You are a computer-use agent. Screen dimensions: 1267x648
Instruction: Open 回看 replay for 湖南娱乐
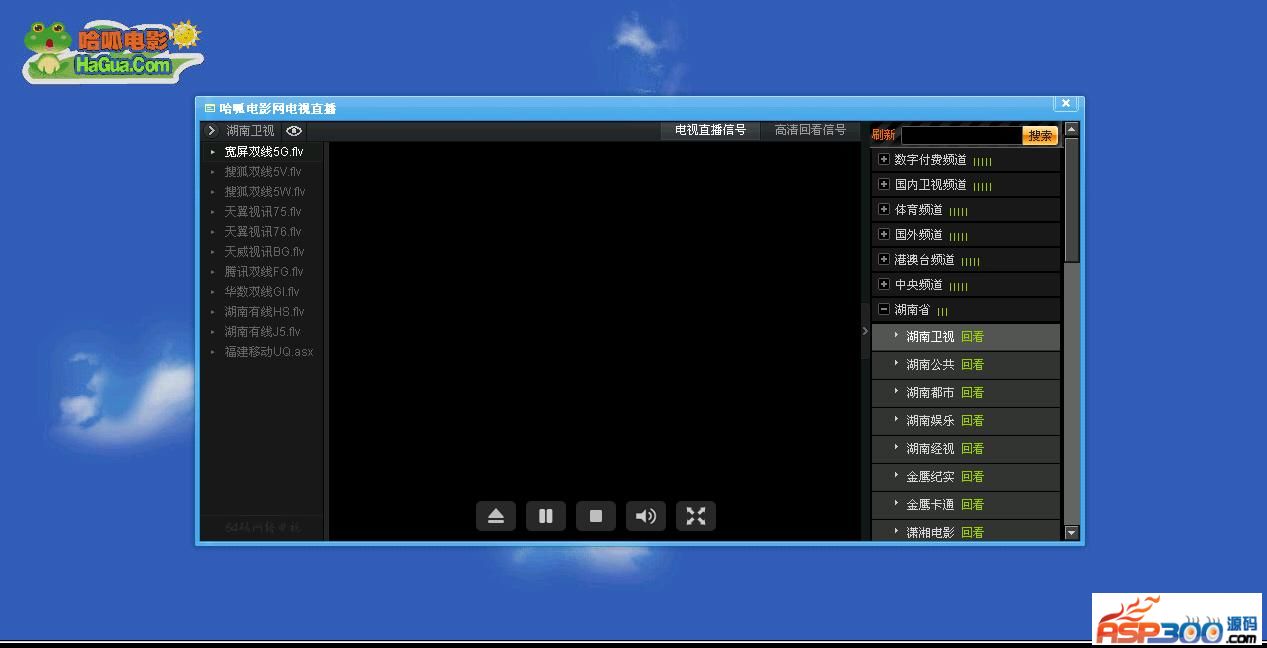[x=972, y=421]
